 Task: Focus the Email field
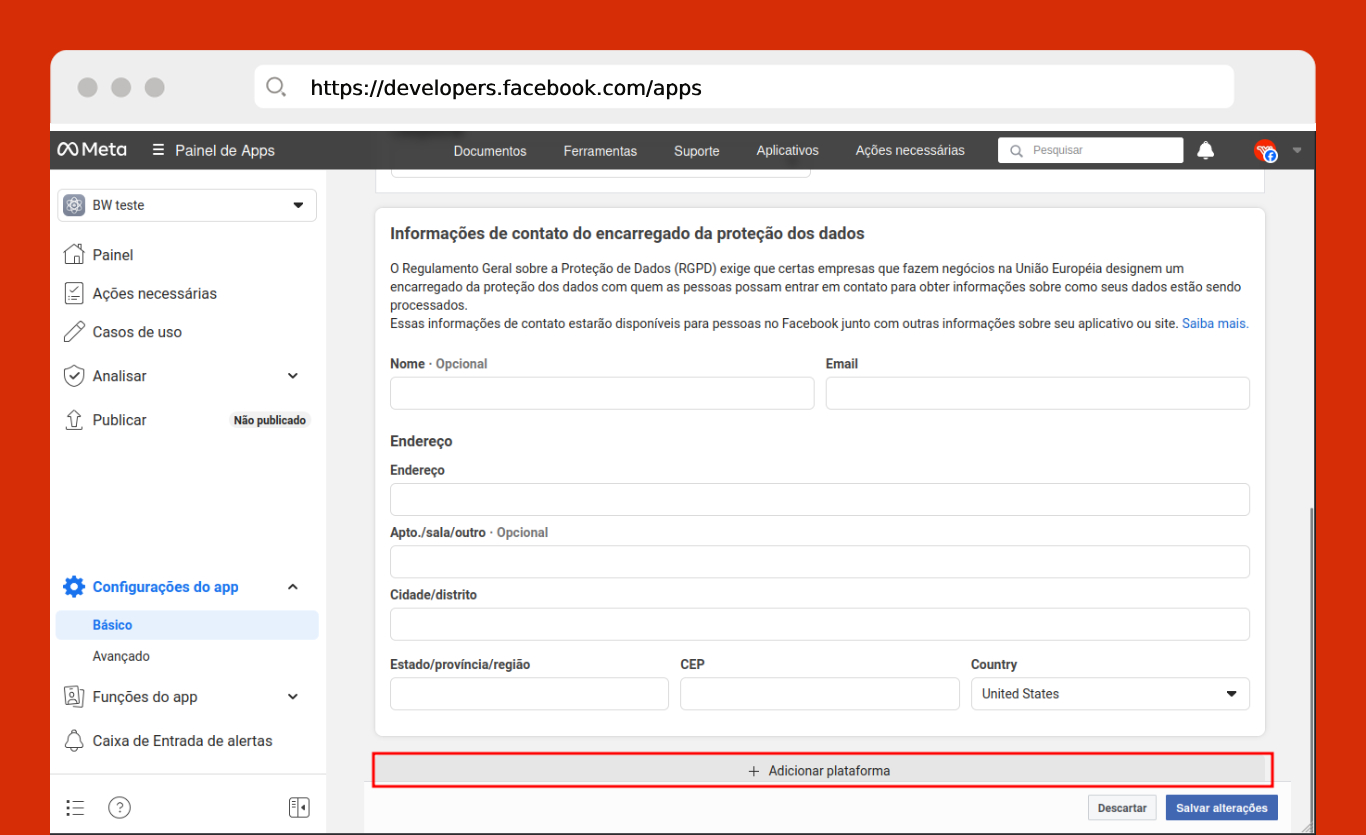[1038, 393]
